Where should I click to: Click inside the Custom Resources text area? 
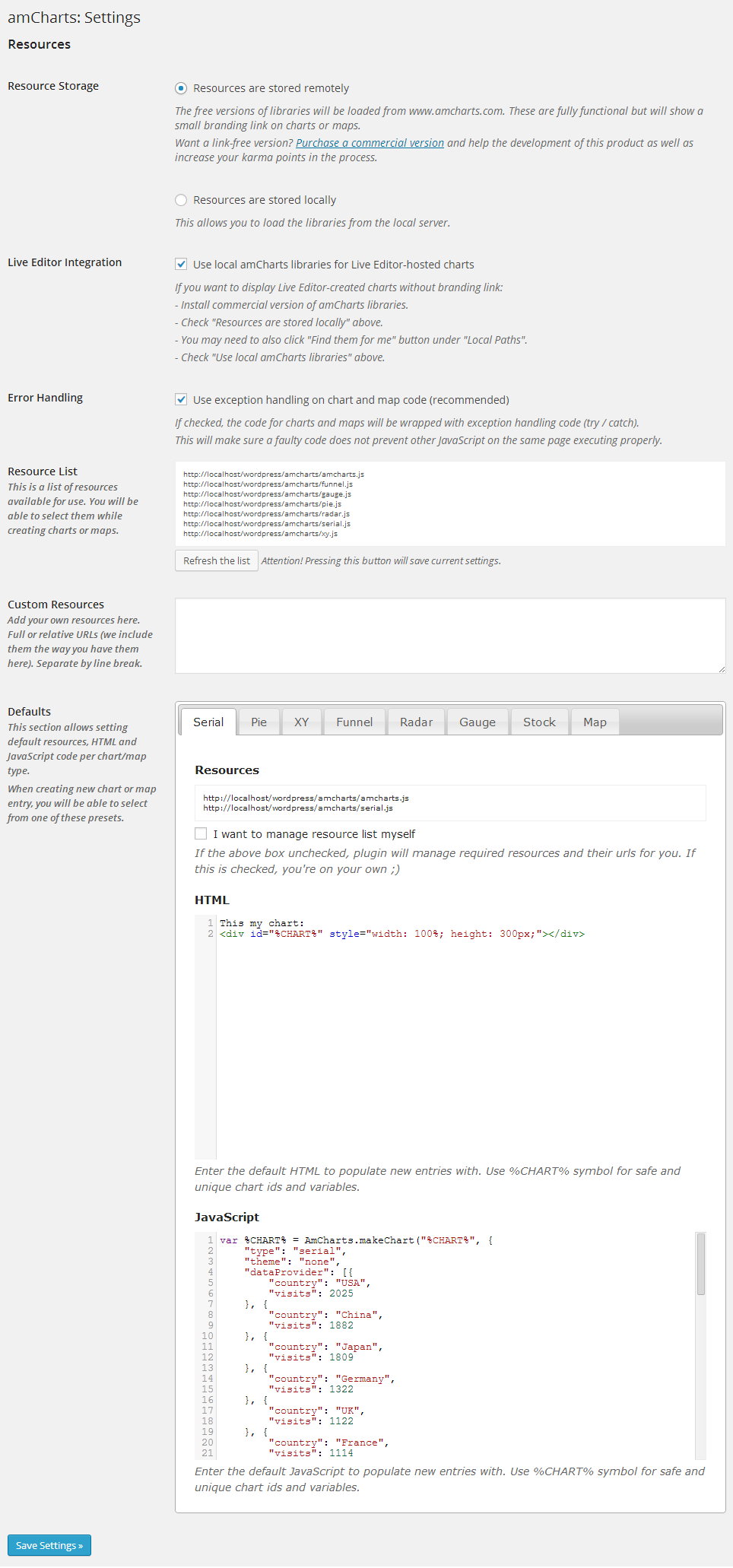(450, 636)
